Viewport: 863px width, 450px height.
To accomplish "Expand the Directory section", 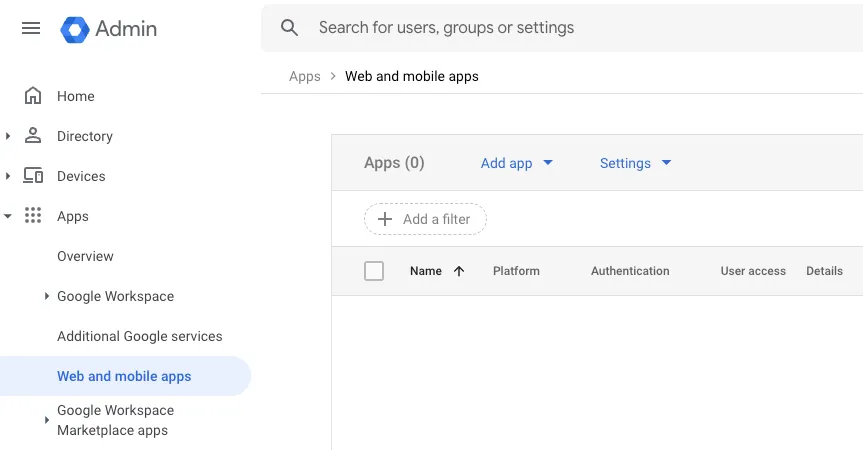I will [8, 136].
